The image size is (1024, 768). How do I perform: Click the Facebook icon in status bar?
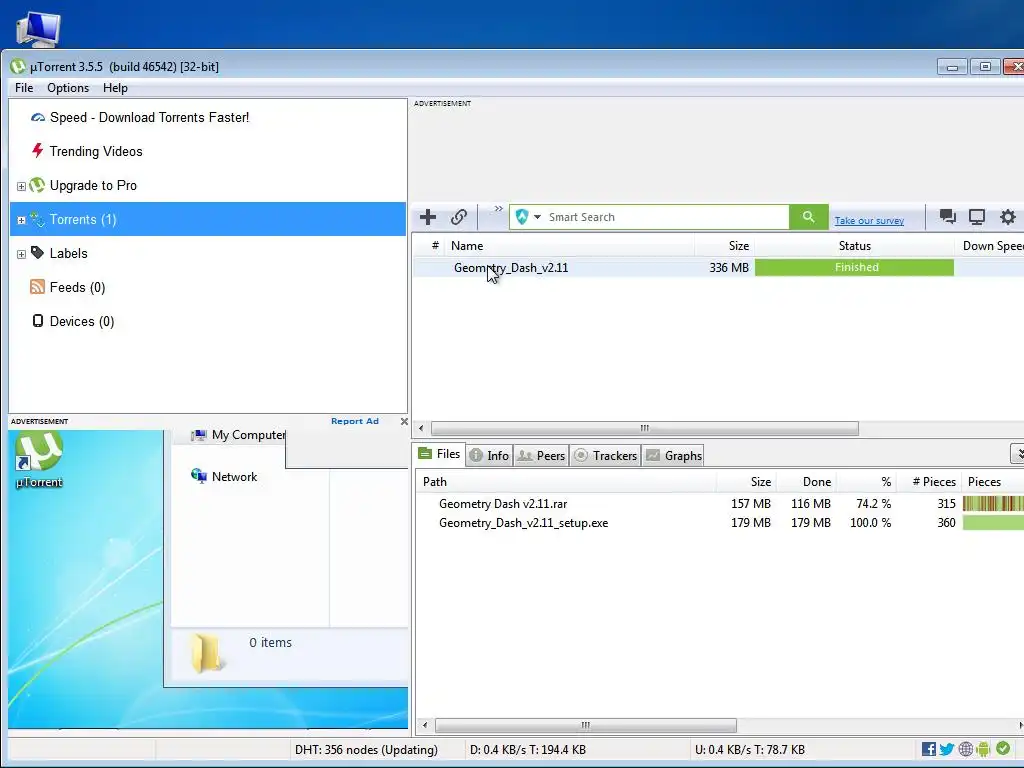pyautogui.click(x=929, y=749)
